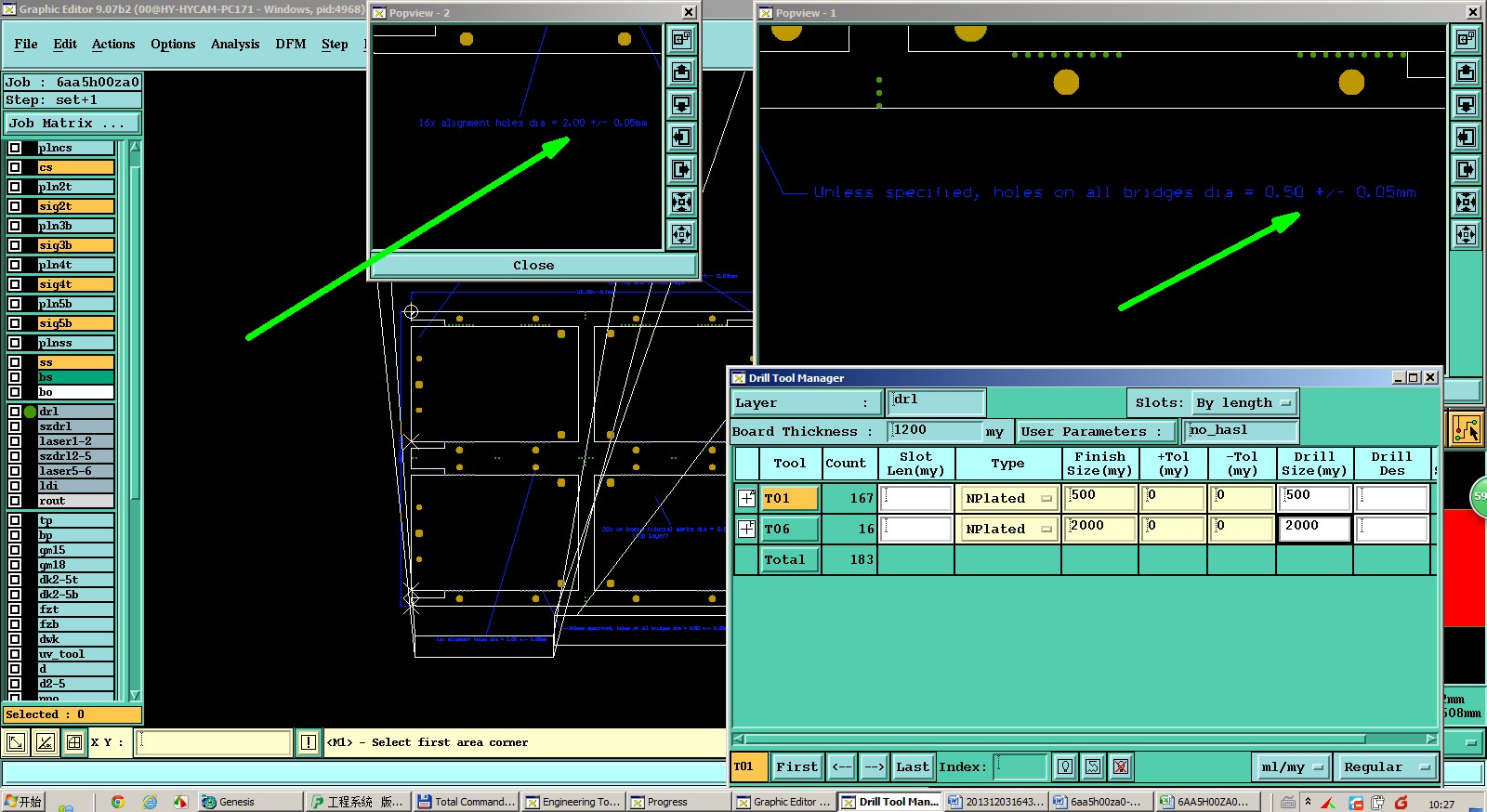Click the orange routing tool icon on right edge

click(x=1467, y=429)
